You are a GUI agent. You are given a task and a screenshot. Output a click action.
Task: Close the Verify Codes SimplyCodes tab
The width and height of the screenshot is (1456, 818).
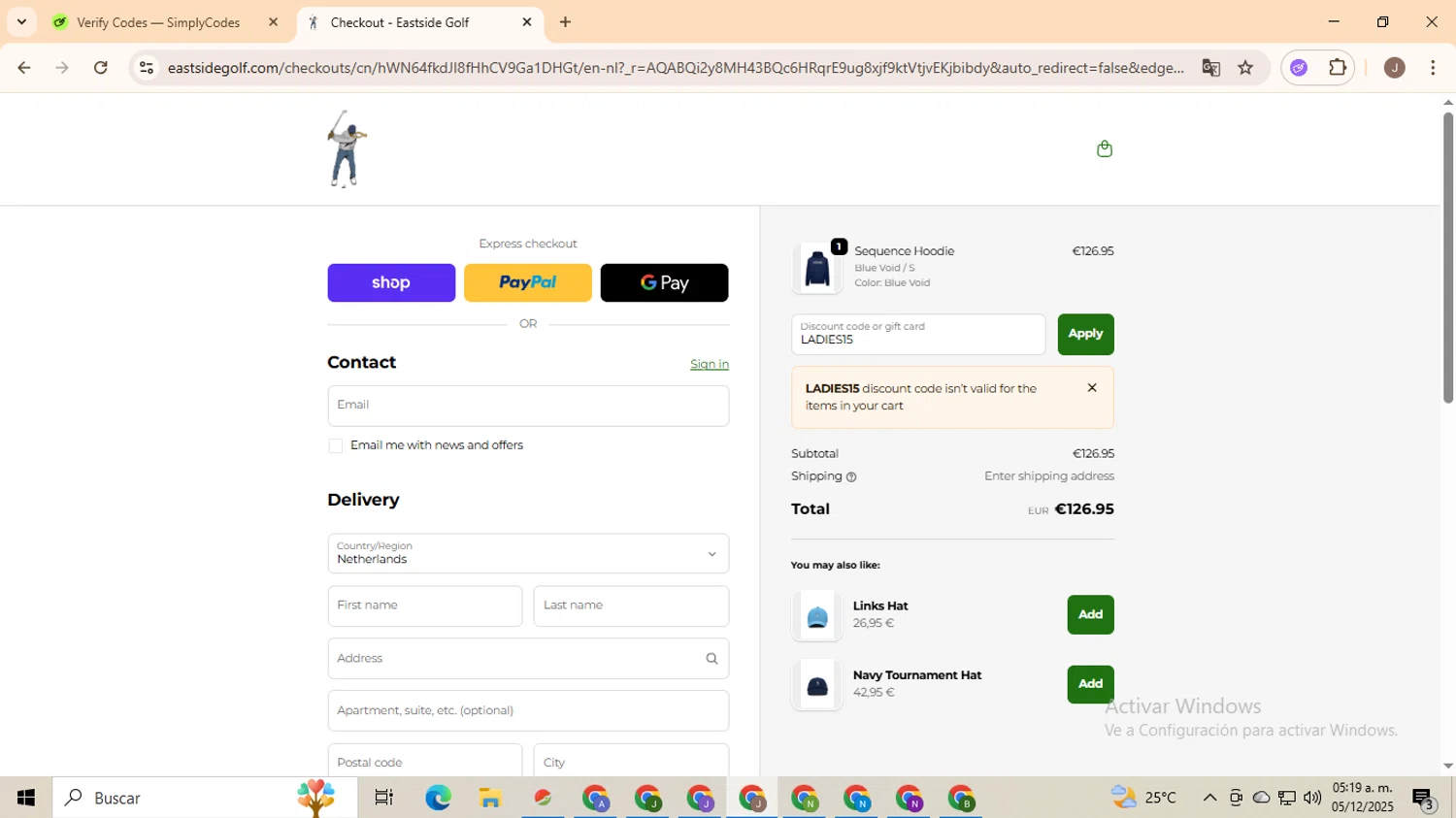273,22
